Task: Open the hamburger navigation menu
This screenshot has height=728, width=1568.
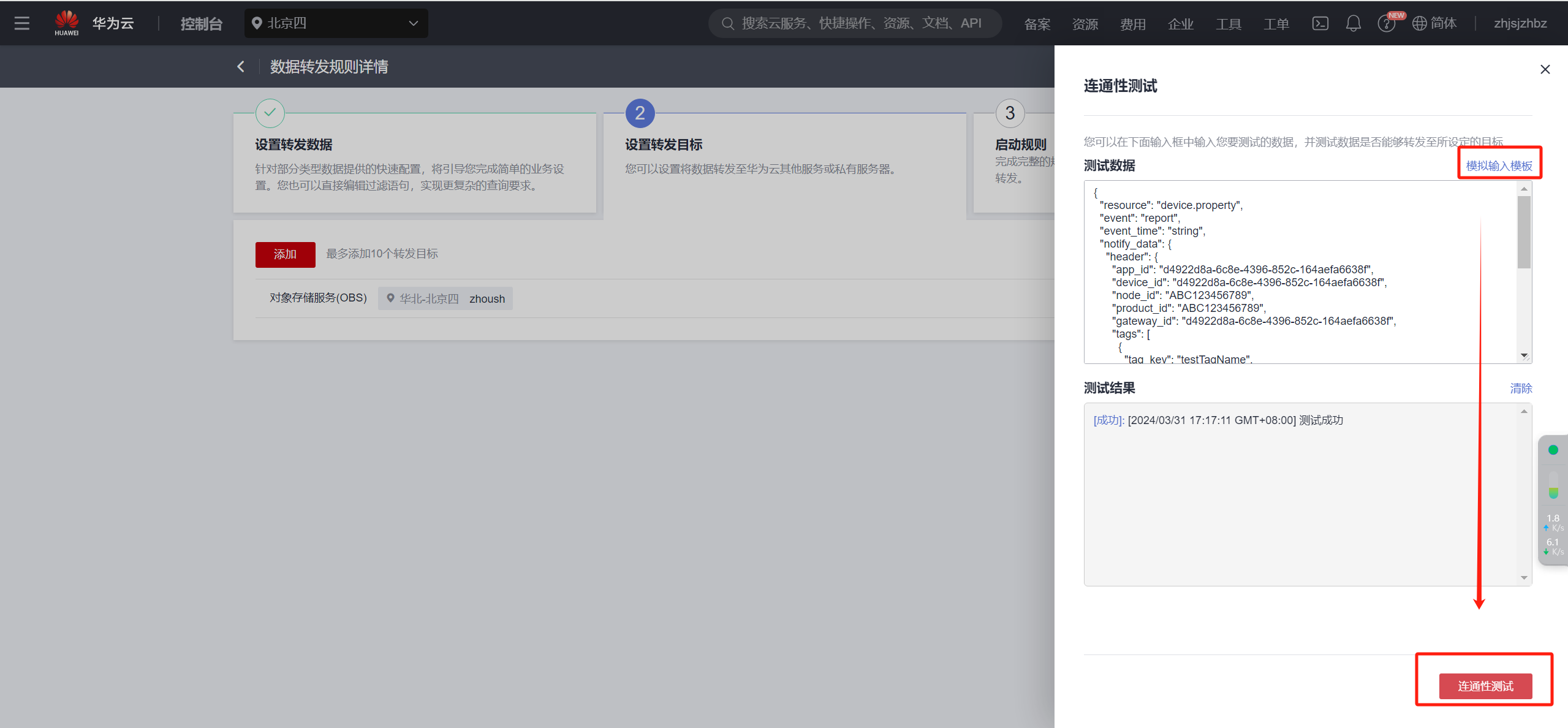Action: [x=22, y=23]
